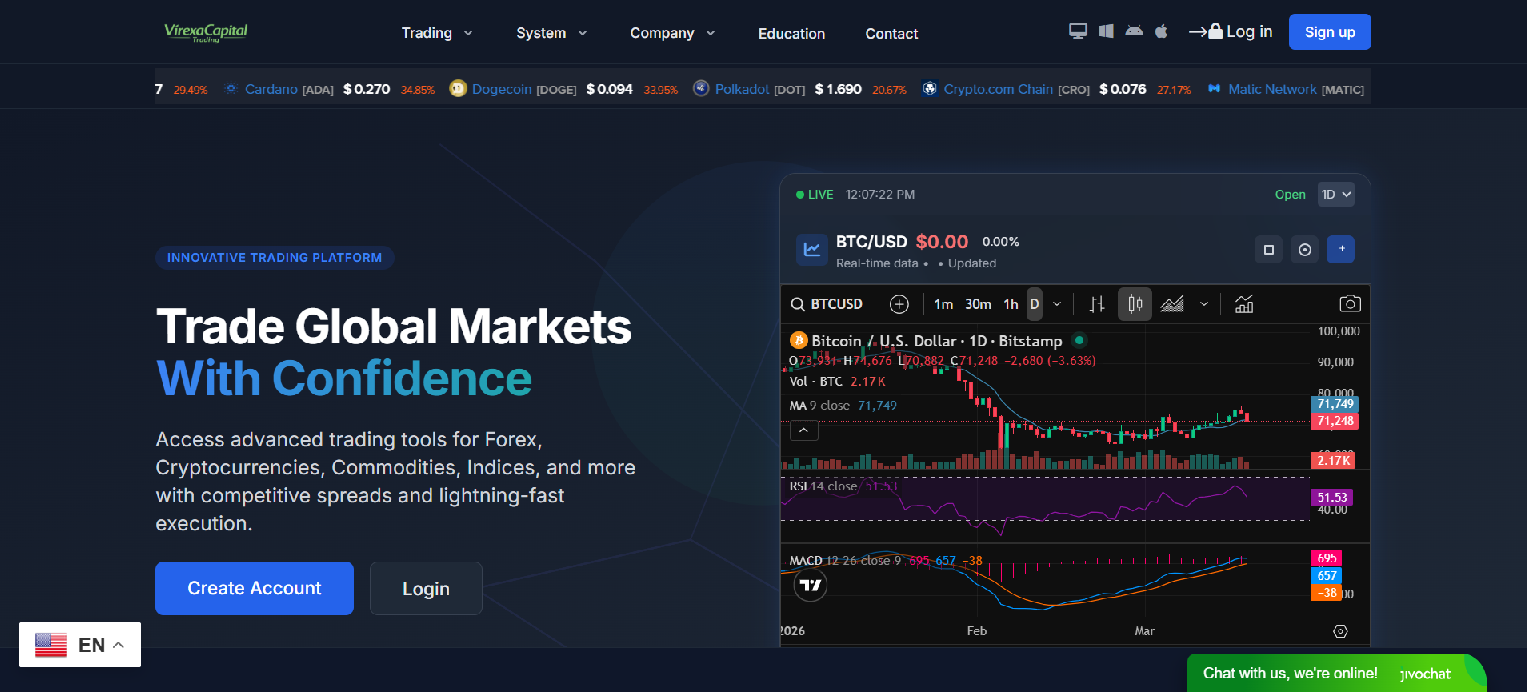Open the Indicators chart icon
The image size is (1527, 692).
point(1244,304)
